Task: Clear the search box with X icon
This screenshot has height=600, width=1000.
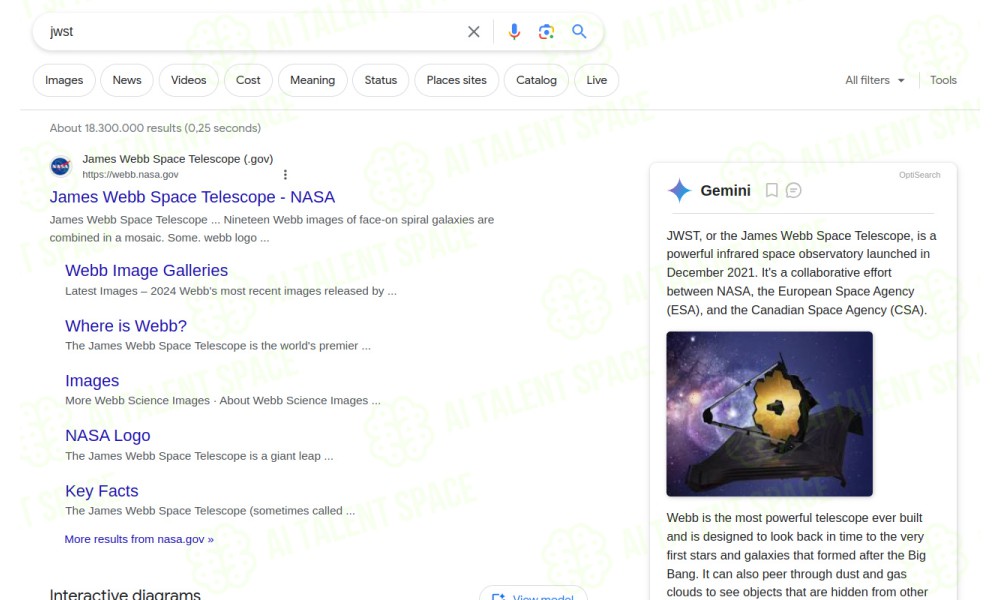Action: click(x=473, y=31)
